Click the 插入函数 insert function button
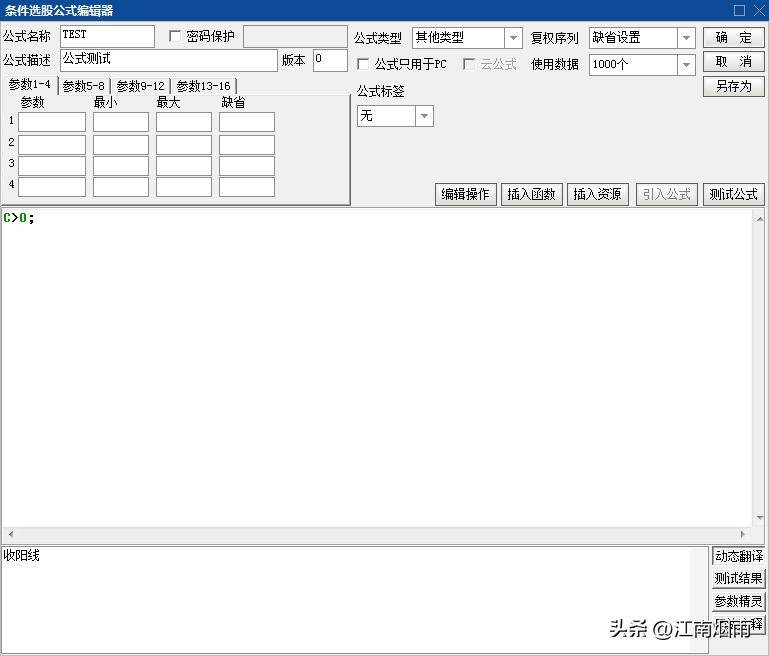The image size is (769, 656). [x=532, y=195]
